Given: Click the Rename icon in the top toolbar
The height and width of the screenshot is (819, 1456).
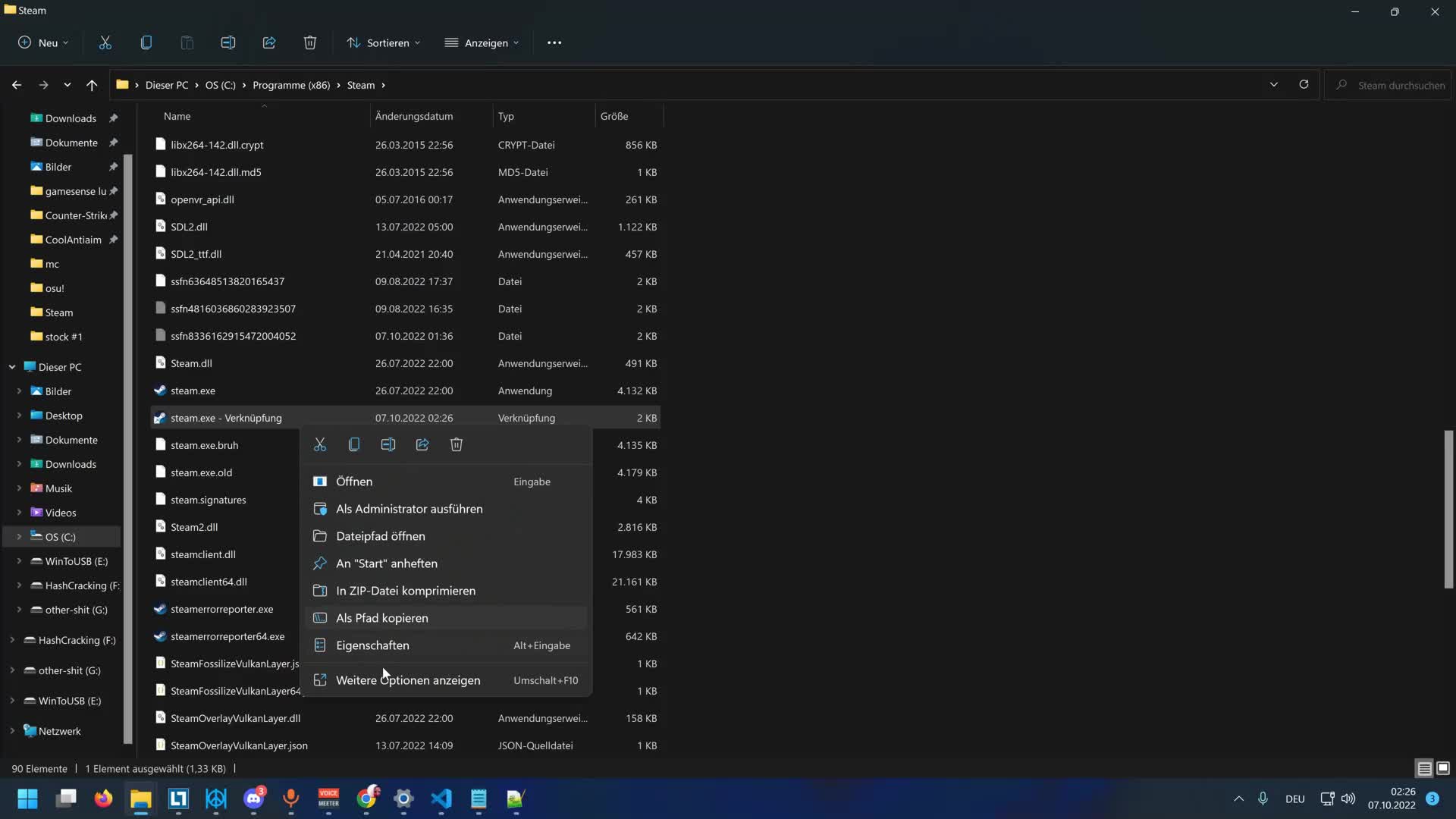Looking at the screenshot, I should tap(228, 42).
